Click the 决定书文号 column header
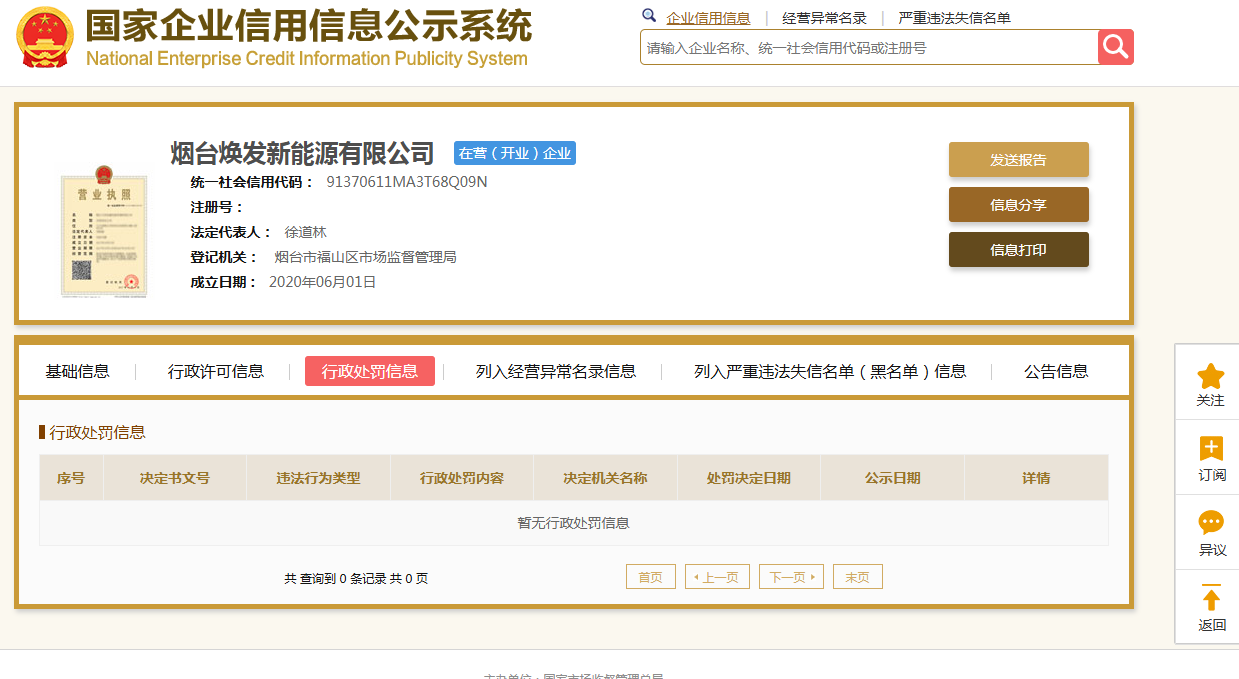 [x=175, y=478]
